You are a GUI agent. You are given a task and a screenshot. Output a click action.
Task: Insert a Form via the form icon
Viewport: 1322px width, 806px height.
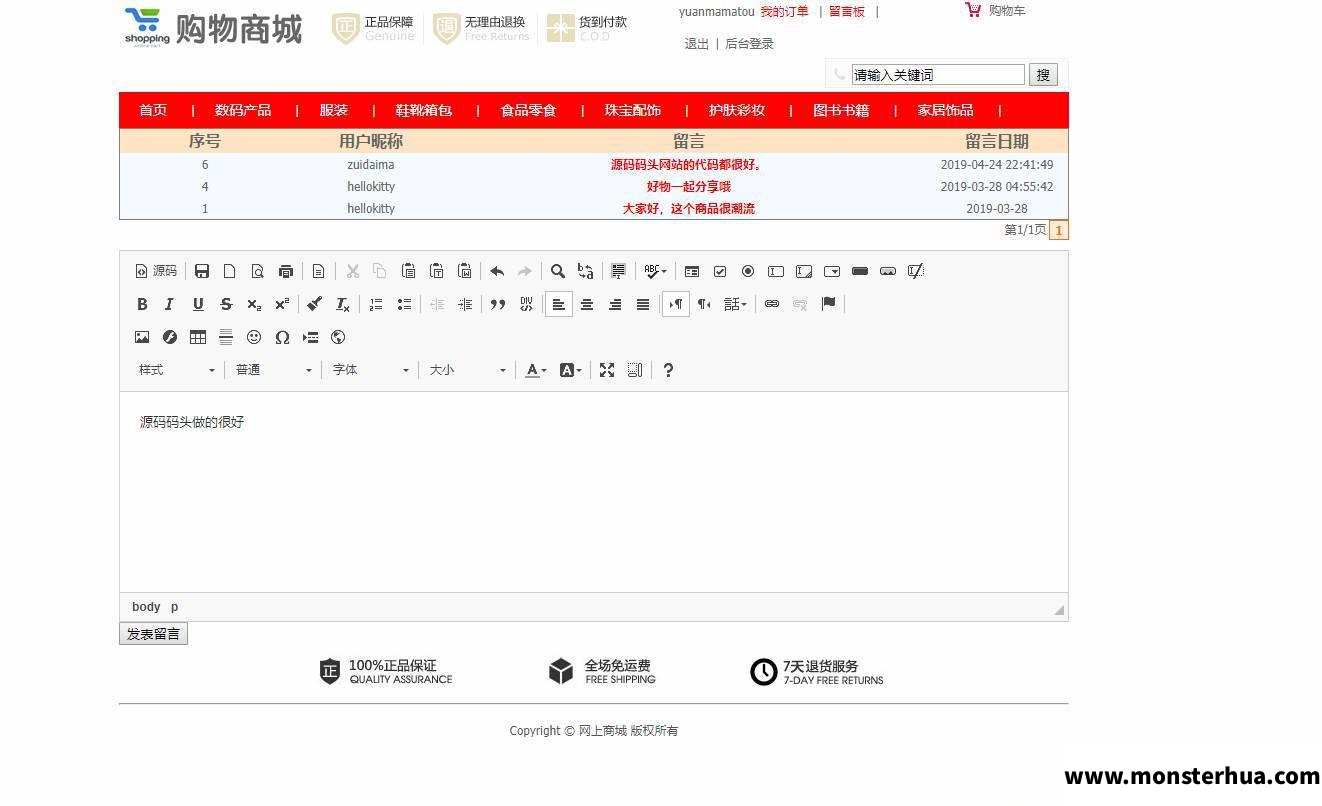click(692, 271)
